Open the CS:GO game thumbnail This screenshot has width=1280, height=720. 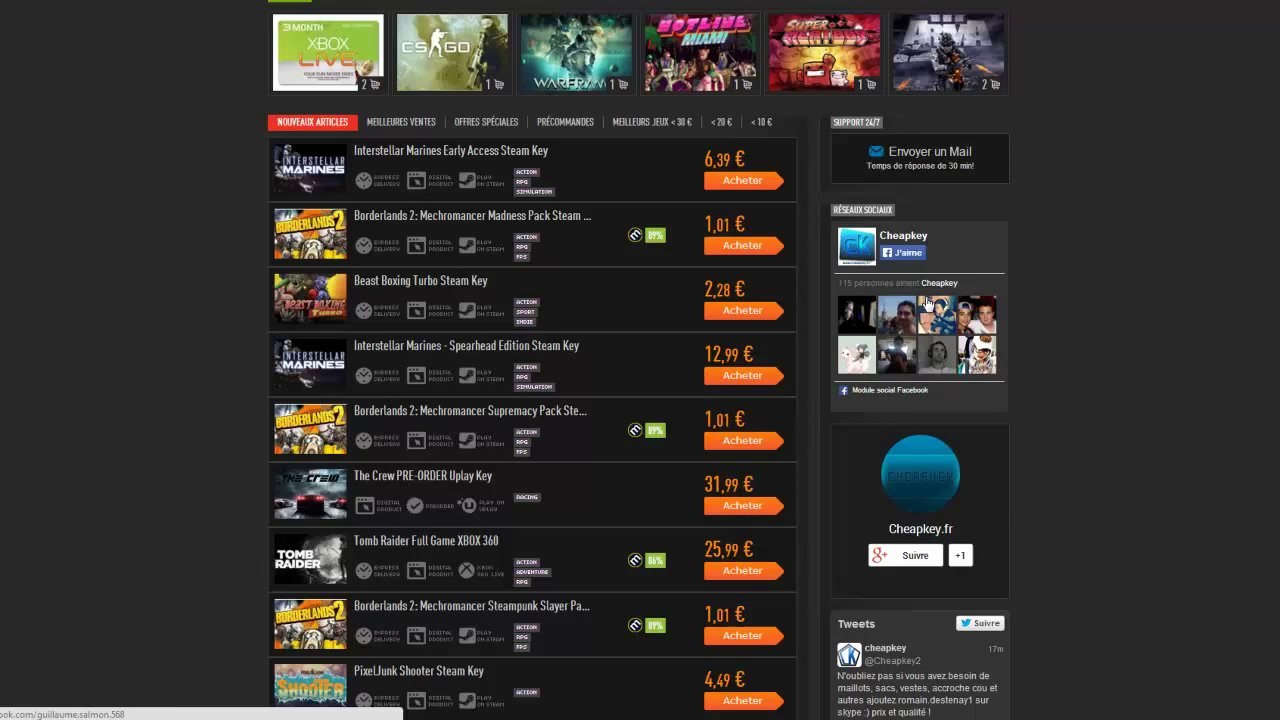coord(452,52)
